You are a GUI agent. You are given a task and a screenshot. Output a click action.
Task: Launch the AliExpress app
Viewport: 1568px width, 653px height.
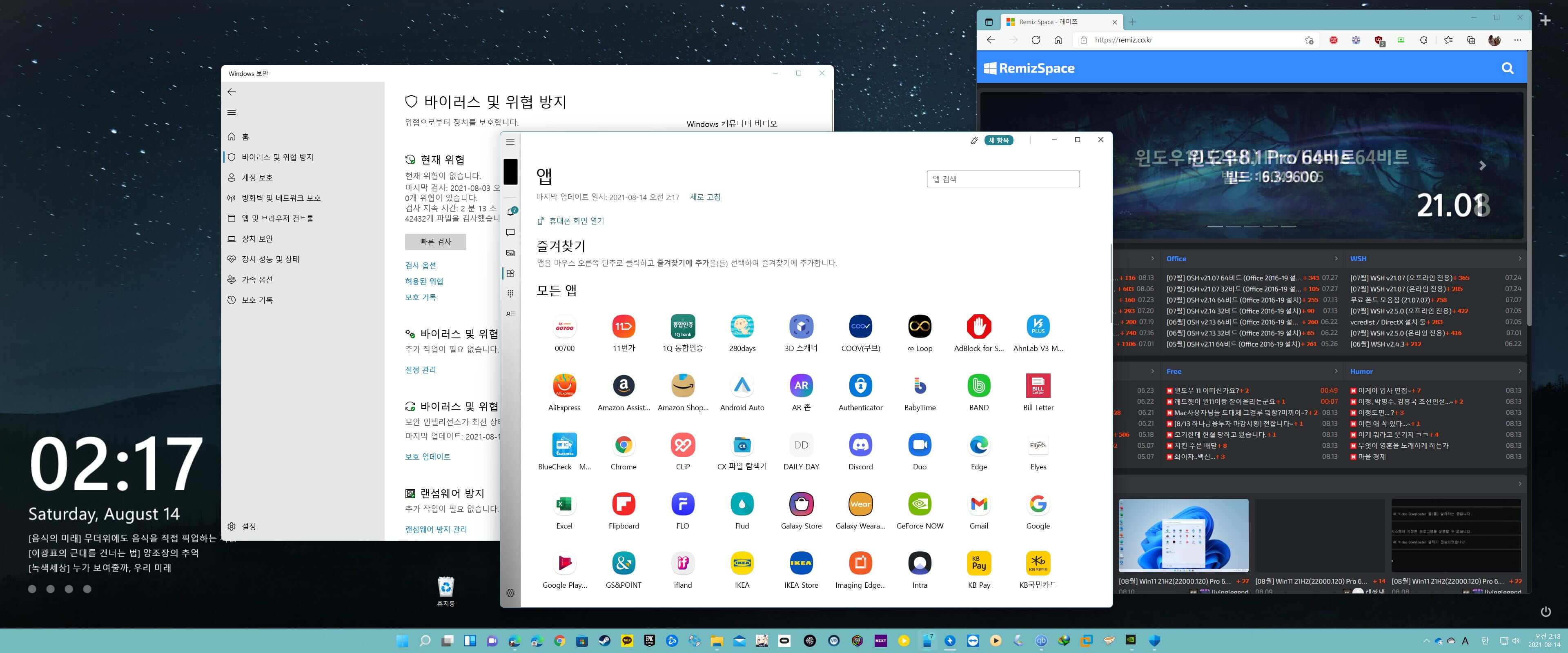pyautogui.click(x=564, y=386)
